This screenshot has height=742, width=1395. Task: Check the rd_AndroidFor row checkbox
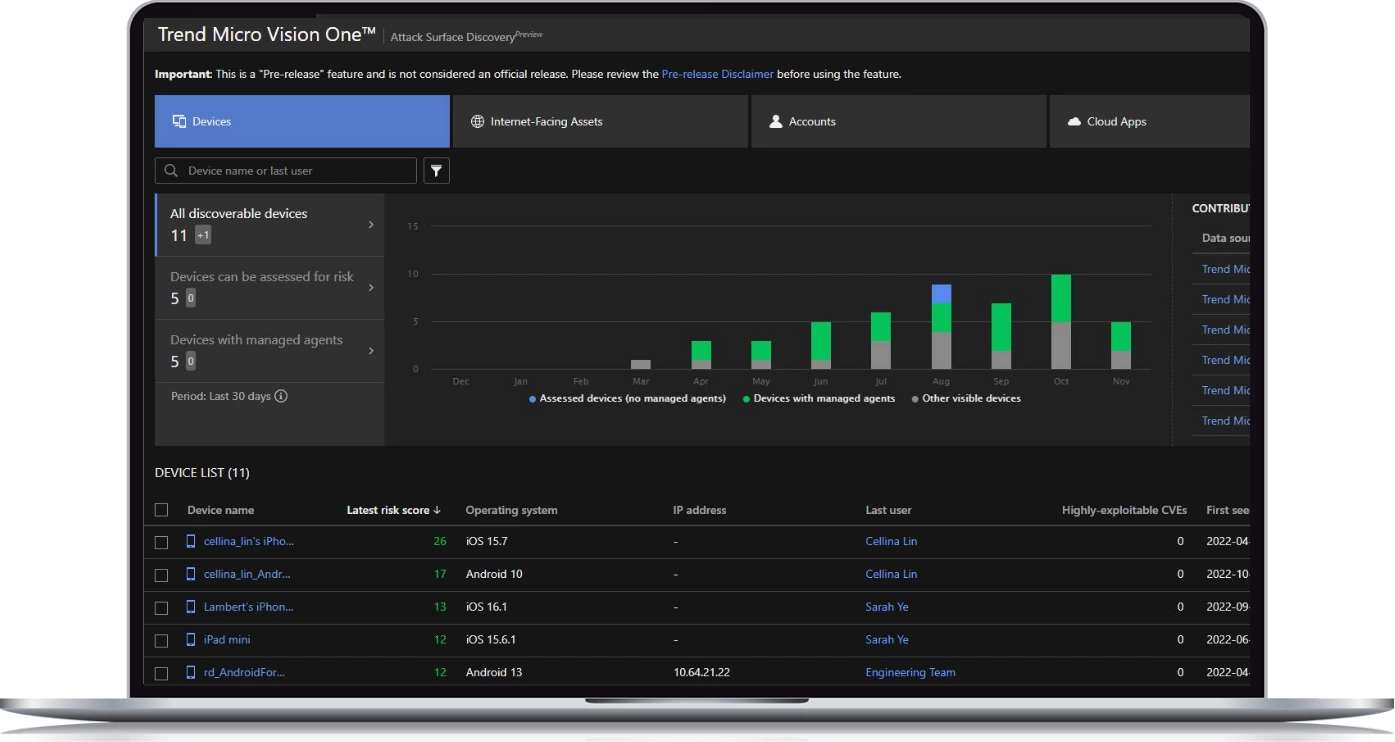click(x=162, y=673)
